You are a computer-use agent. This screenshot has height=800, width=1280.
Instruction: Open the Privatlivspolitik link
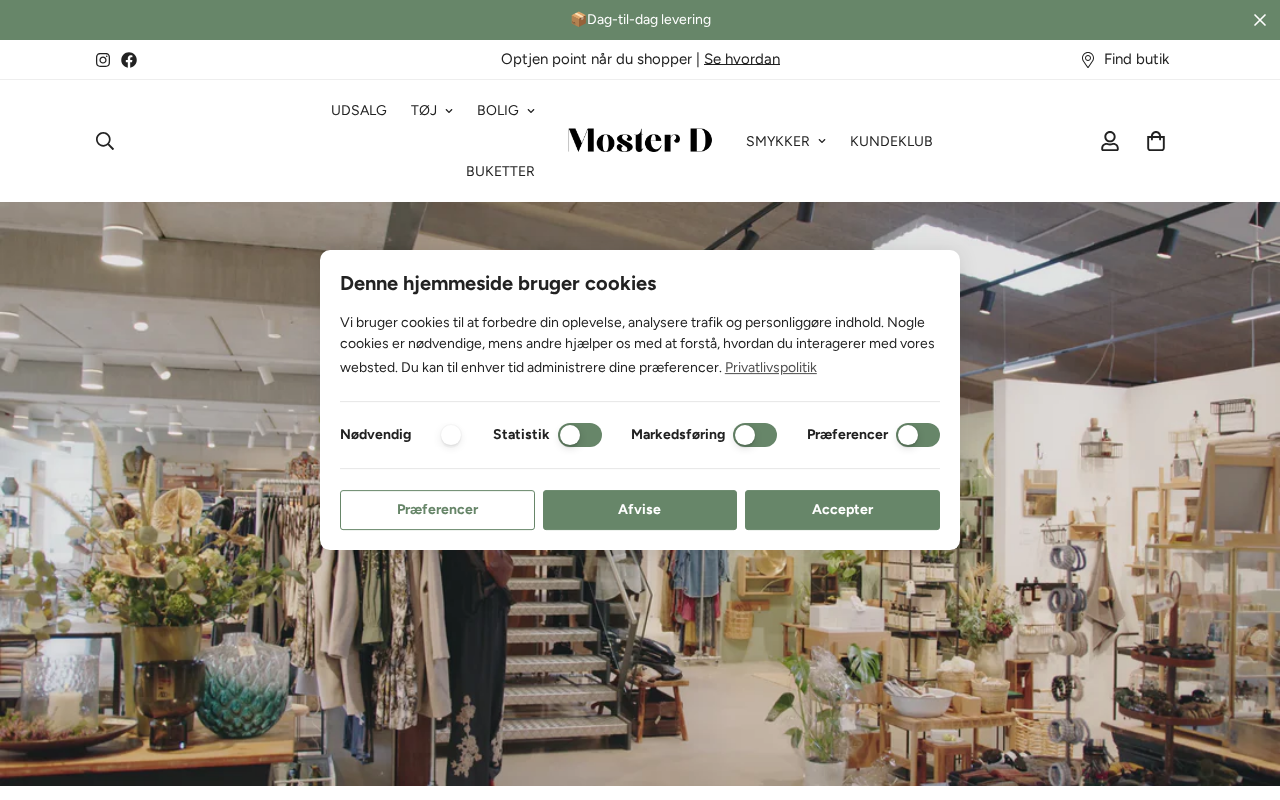point(771,367)
